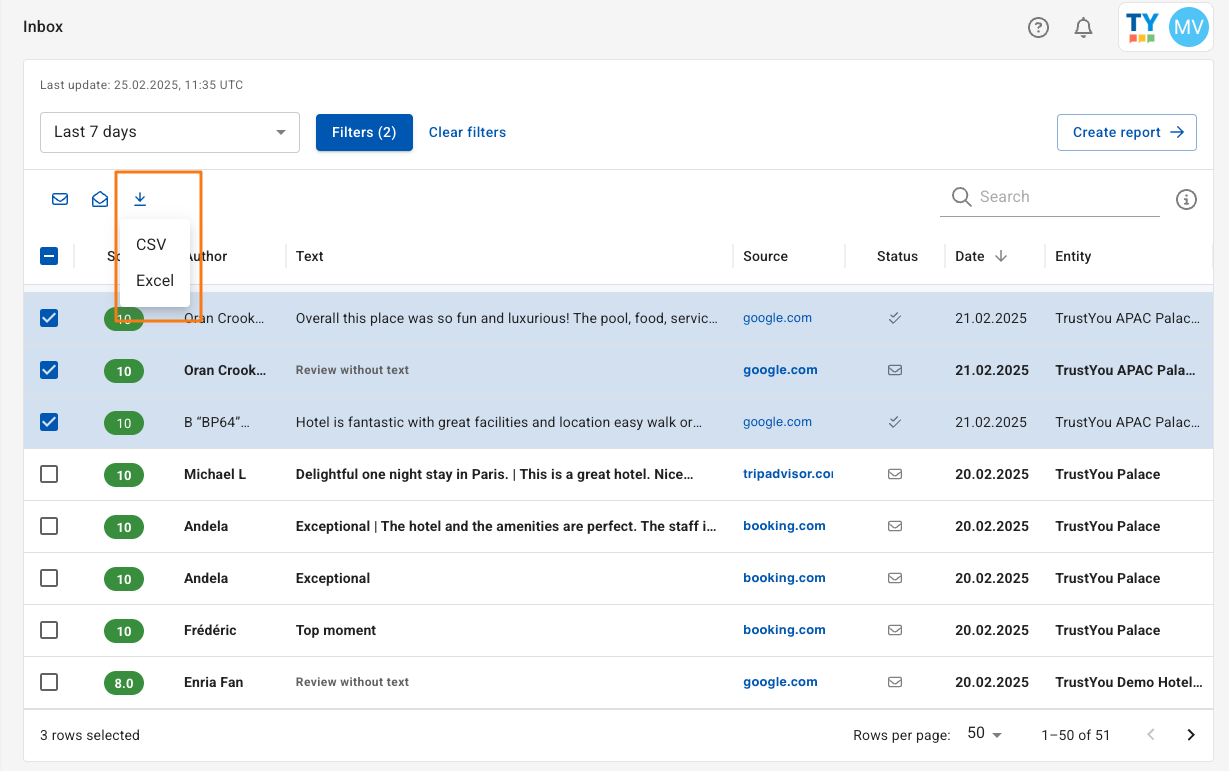
Task: Open the notifications bell icon
Action: pos(1083,28)
